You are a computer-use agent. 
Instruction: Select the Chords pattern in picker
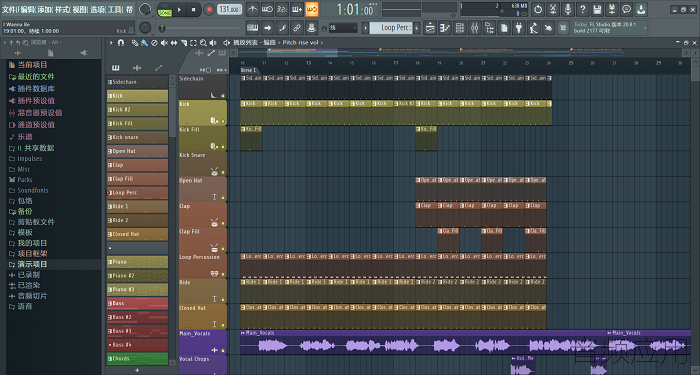(x=138, y=358)
